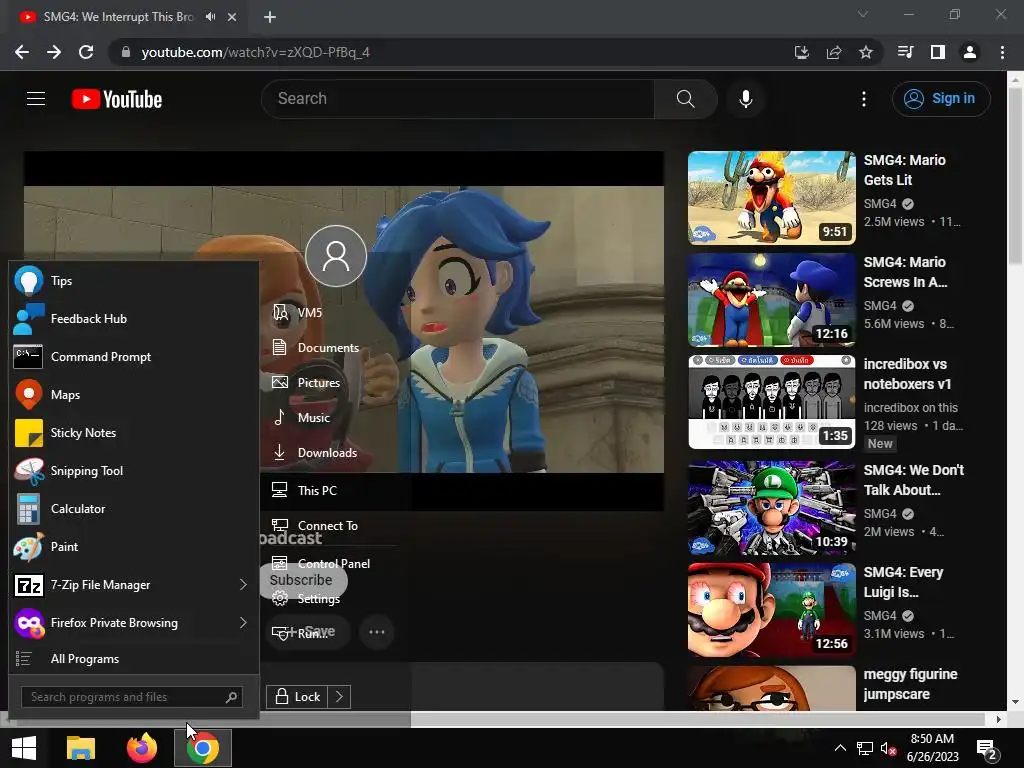Mute the tab via speaker icon
Image resolution: width=1024 pixels, height=768 pixels.
[x=210, y=16]
